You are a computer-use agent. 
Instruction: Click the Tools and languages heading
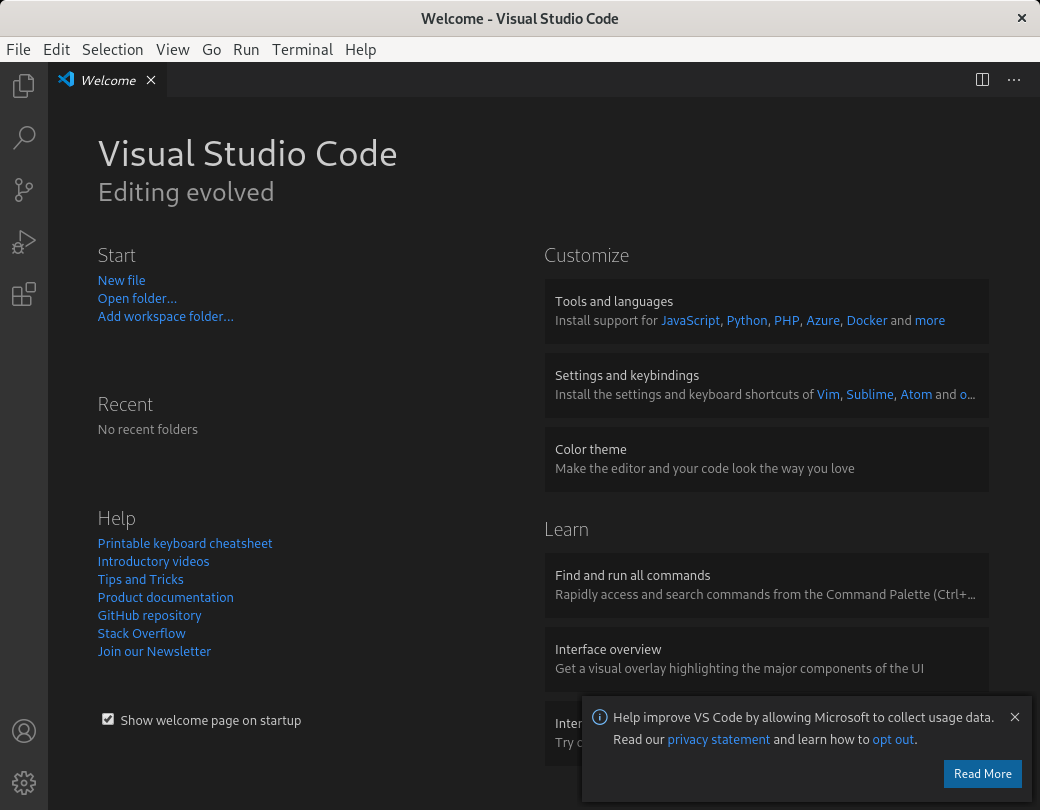tap(614, 302)
